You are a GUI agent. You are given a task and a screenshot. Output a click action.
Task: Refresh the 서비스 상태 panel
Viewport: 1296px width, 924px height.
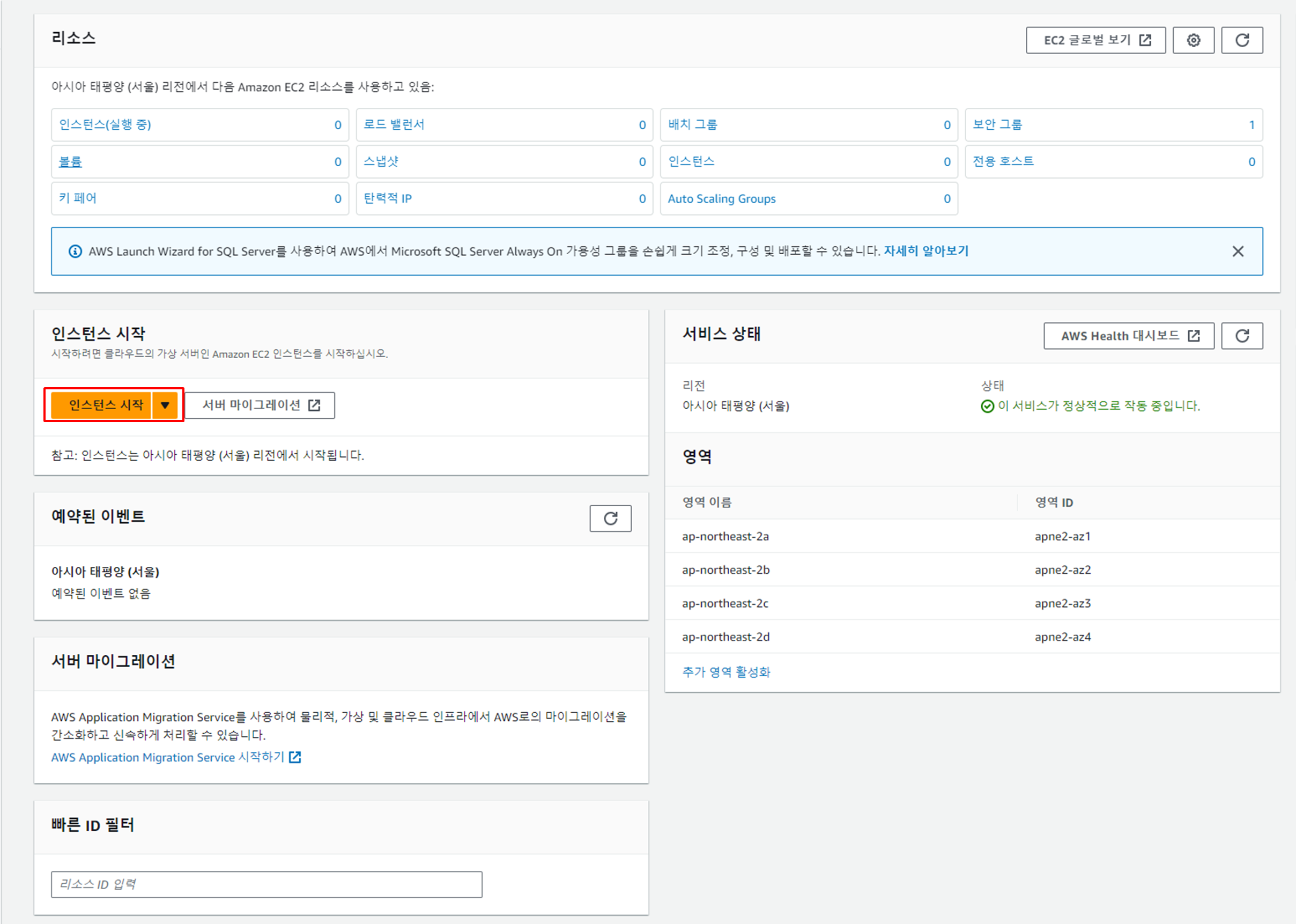1242,336
